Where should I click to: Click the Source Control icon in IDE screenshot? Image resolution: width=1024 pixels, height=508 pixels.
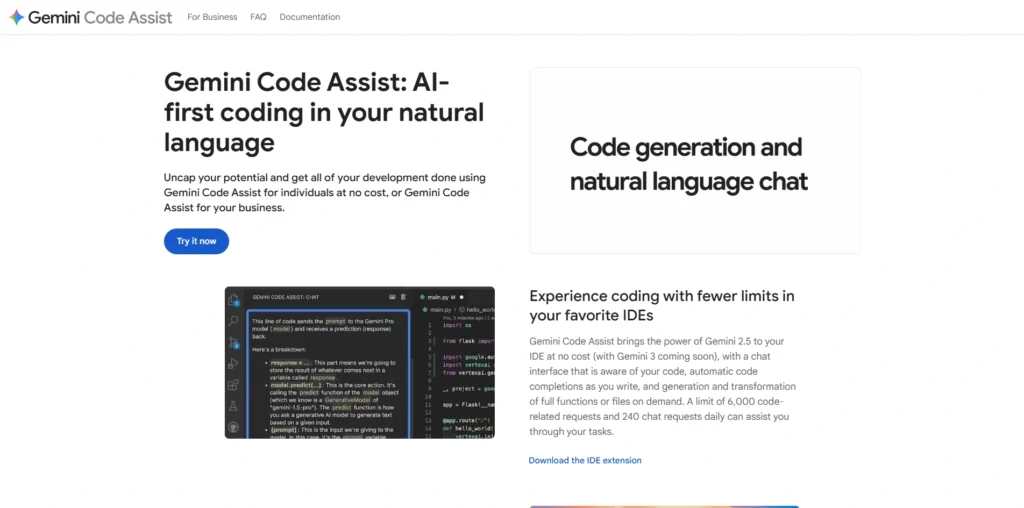coord(233,342)
